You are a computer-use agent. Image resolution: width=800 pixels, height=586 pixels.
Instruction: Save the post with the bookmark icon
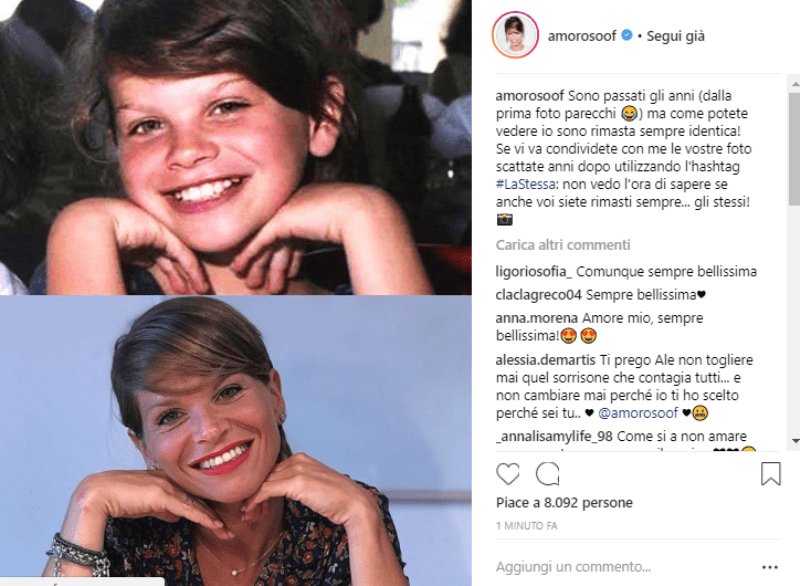pyautogui.click(x=770, y=474)
